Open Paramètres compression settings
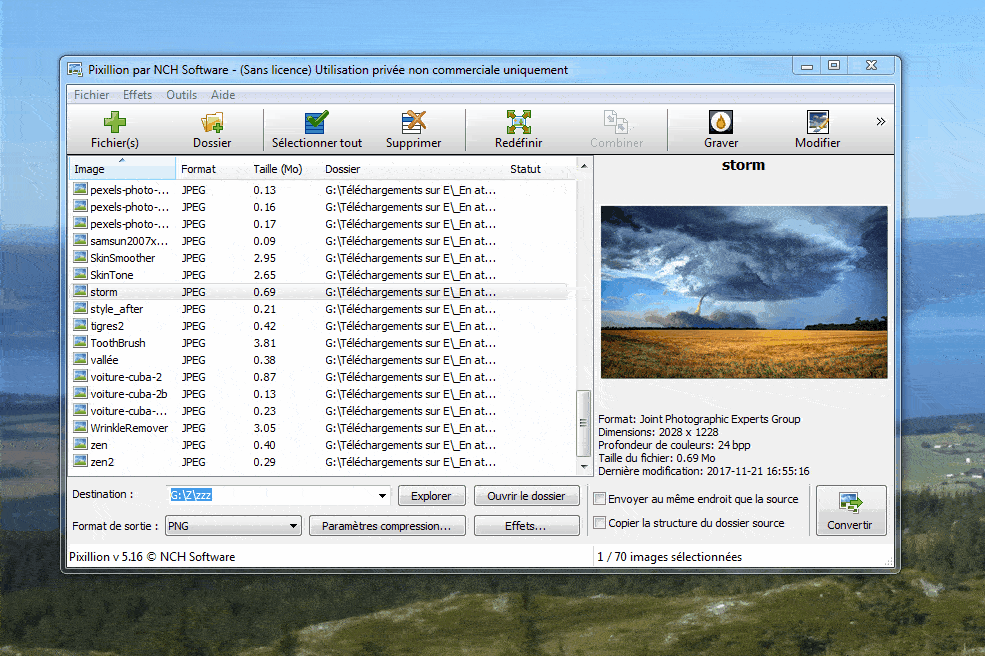This screenshot has height=656, width=985. [387, 526]
